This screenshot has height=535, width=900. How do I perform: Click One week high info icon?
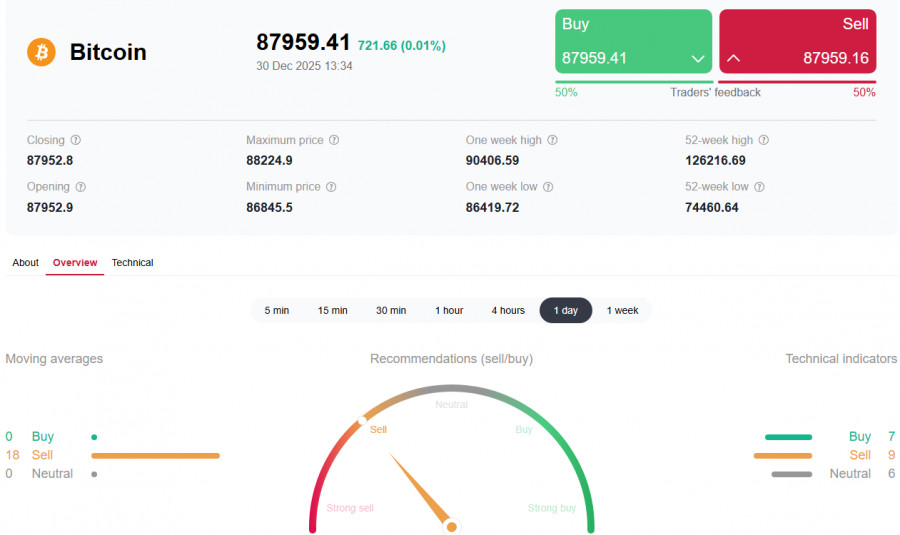click(552, 140)
